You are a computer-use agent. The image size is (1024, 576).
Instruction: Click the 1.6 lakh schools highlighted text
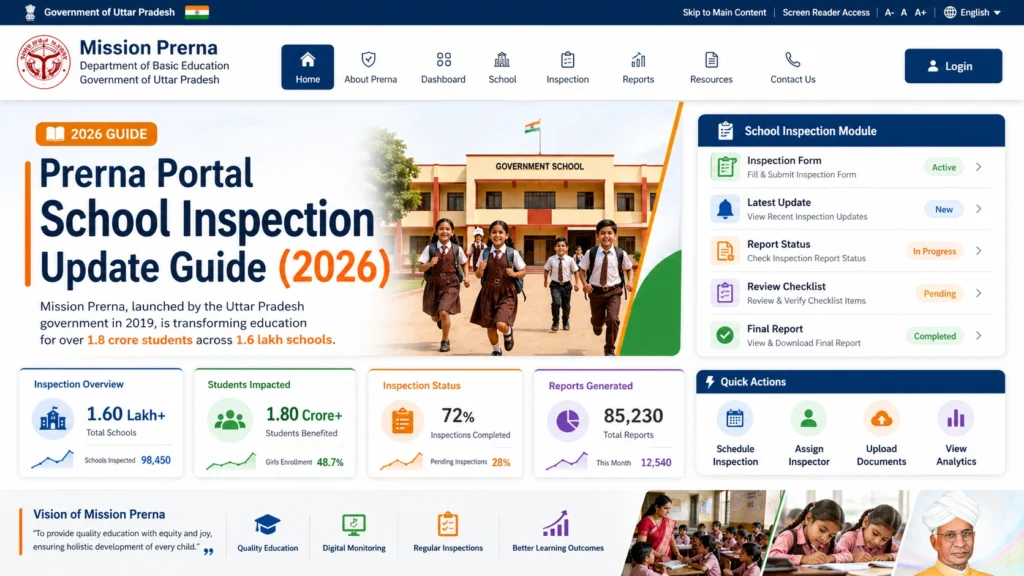(x=284, y=340)
